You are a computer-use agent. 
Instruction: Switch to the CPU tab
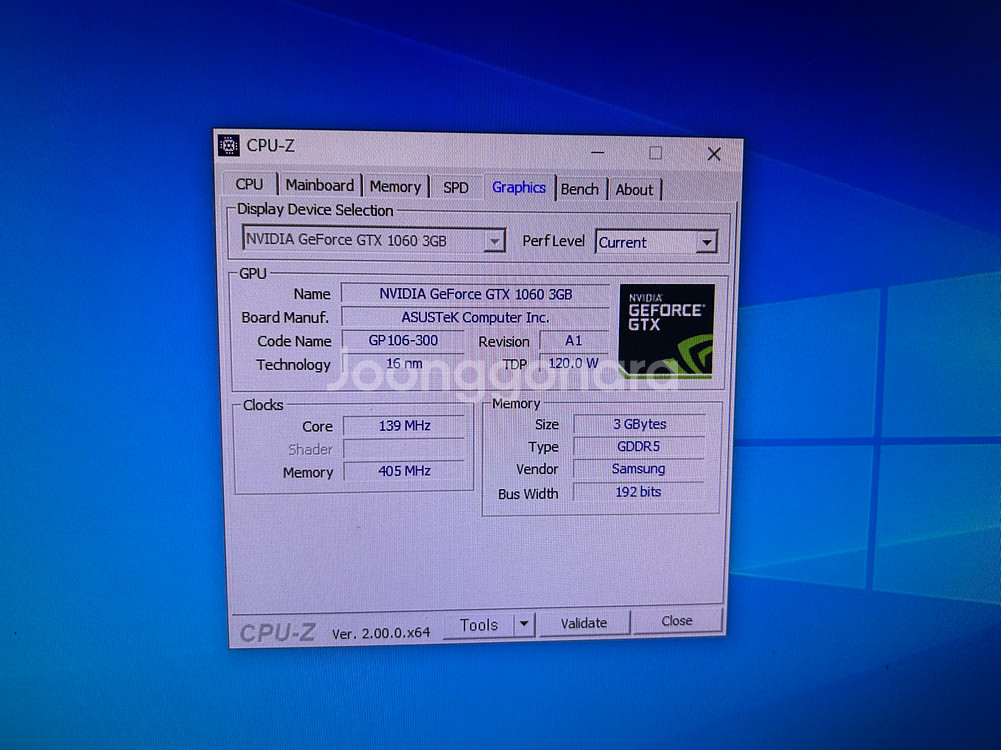pos(249,185)
